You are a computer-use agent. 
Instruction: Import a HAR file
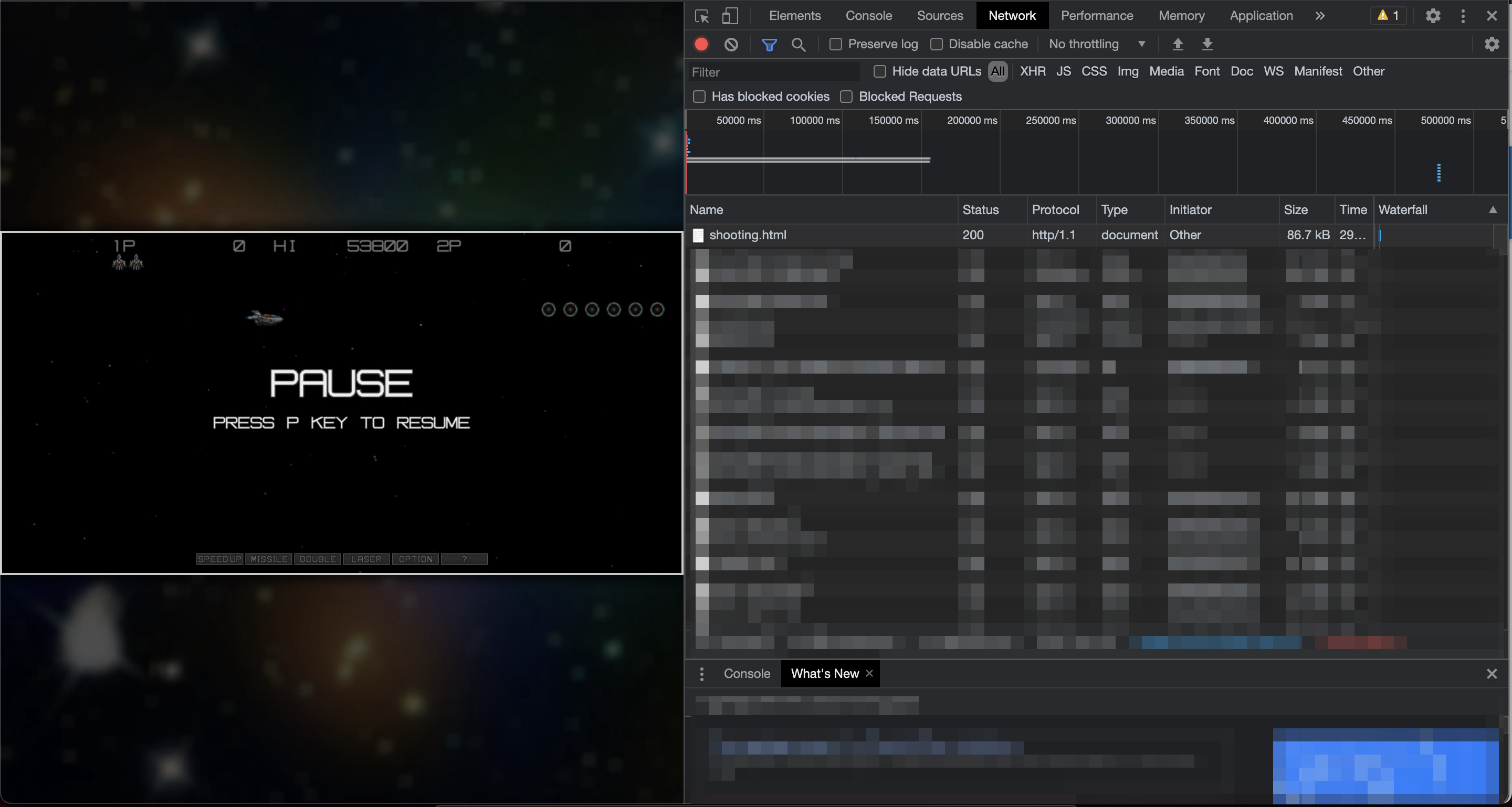1178,44
